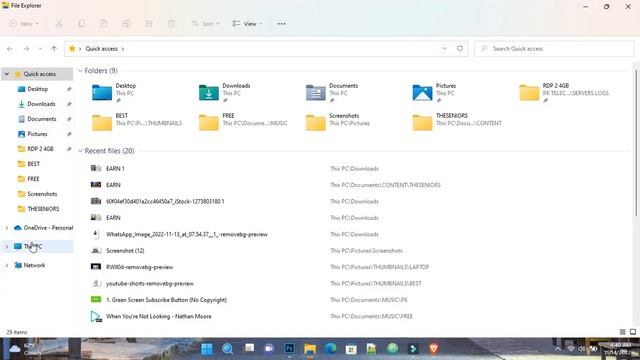This screenshot has height=360, width=640.
Task: Open recent locations chevron
Action: click(40, 49)
